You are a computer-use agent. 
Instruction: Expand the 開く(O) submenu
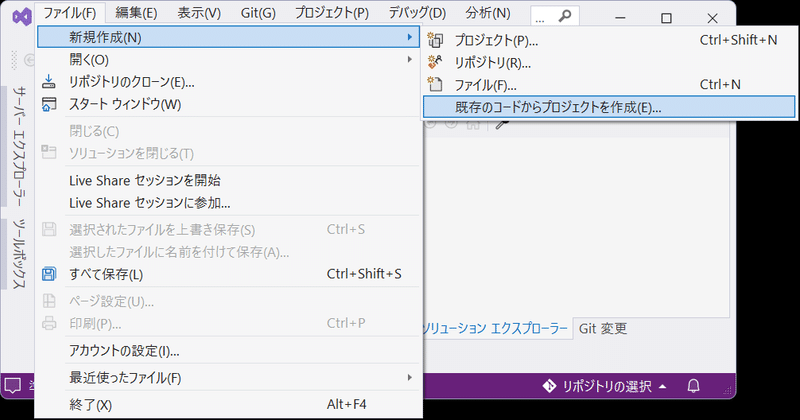pos(228,60)
